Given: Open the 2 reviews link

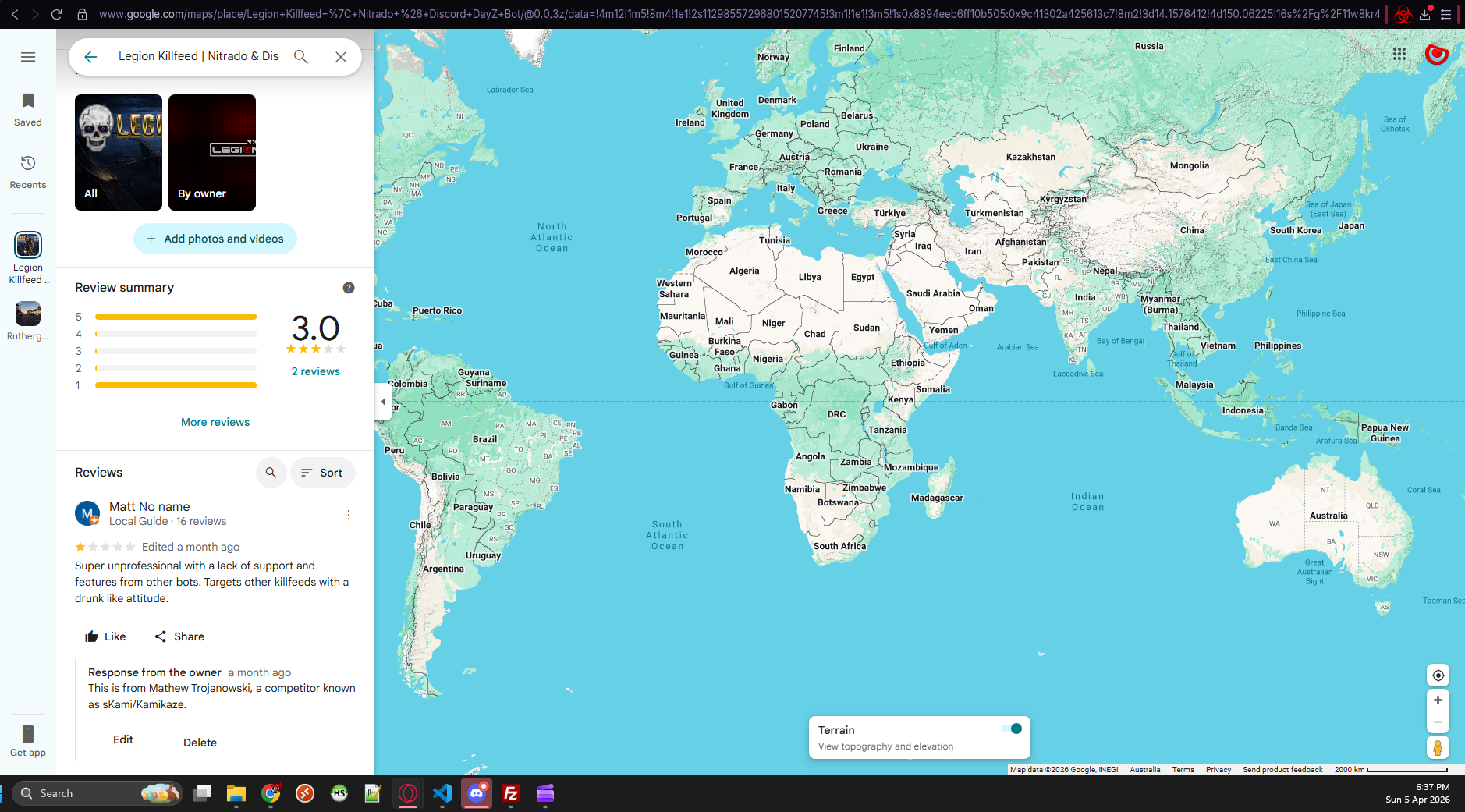Looking at the screenshot, I should point(316,371).
